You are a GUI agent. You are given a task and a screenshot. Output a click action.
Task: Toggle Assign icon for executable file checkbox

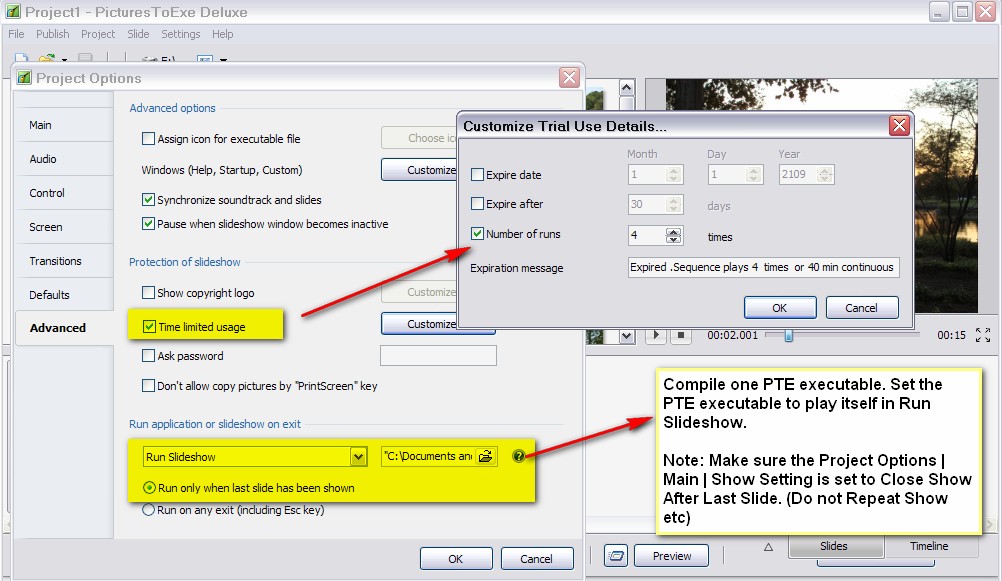click(x=148, y=139)
